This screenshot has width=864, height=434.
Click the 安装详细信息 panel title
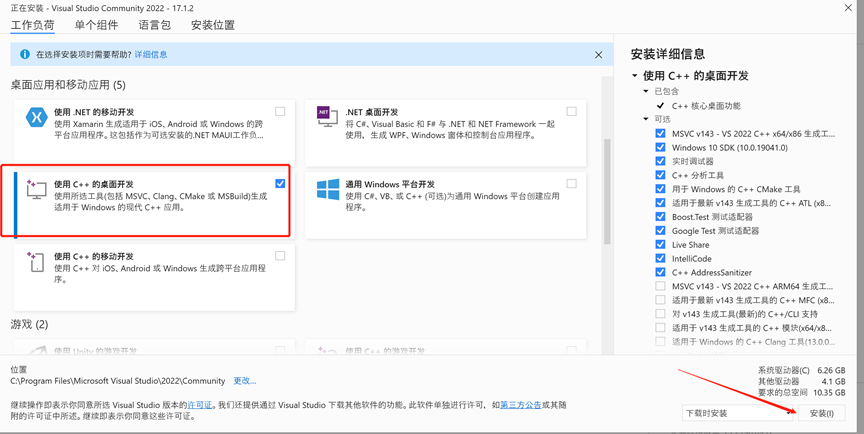pyautogui.click(x=668, y=54)
